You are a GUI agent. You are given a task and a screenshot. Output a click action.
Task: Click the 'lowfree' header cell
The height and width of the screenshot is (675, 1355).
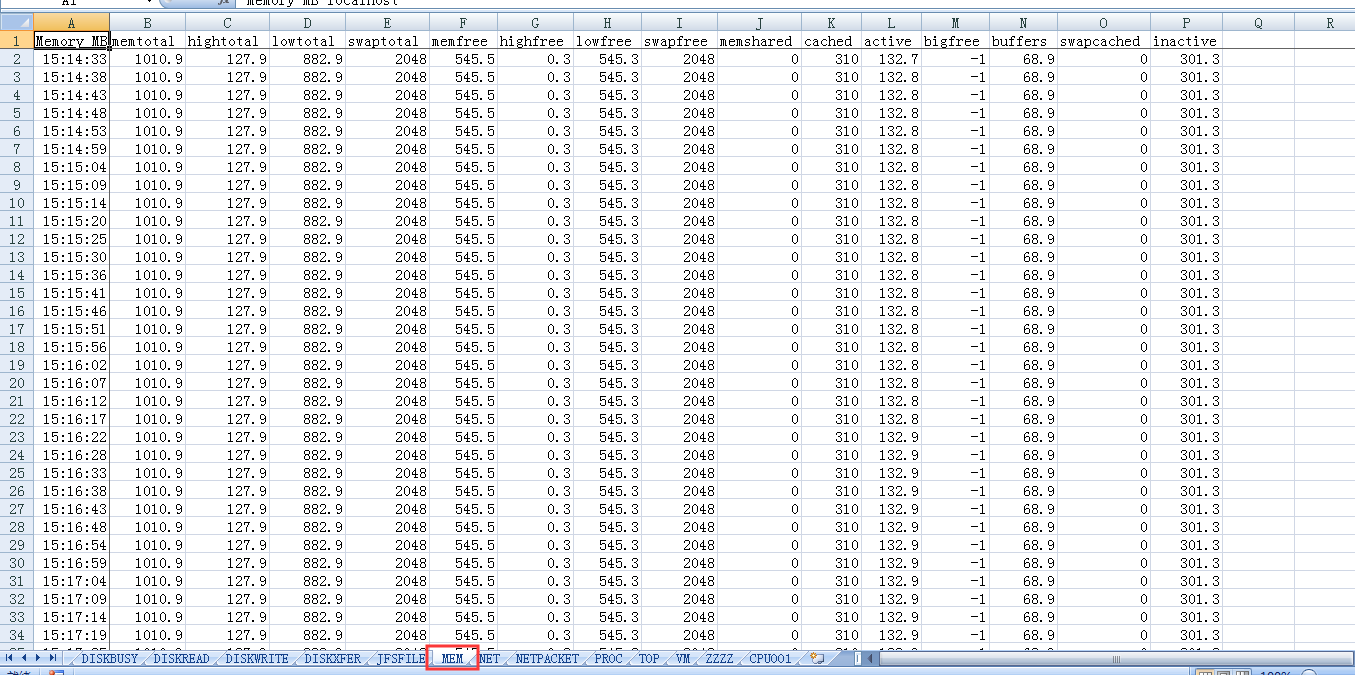pos(607,41)
